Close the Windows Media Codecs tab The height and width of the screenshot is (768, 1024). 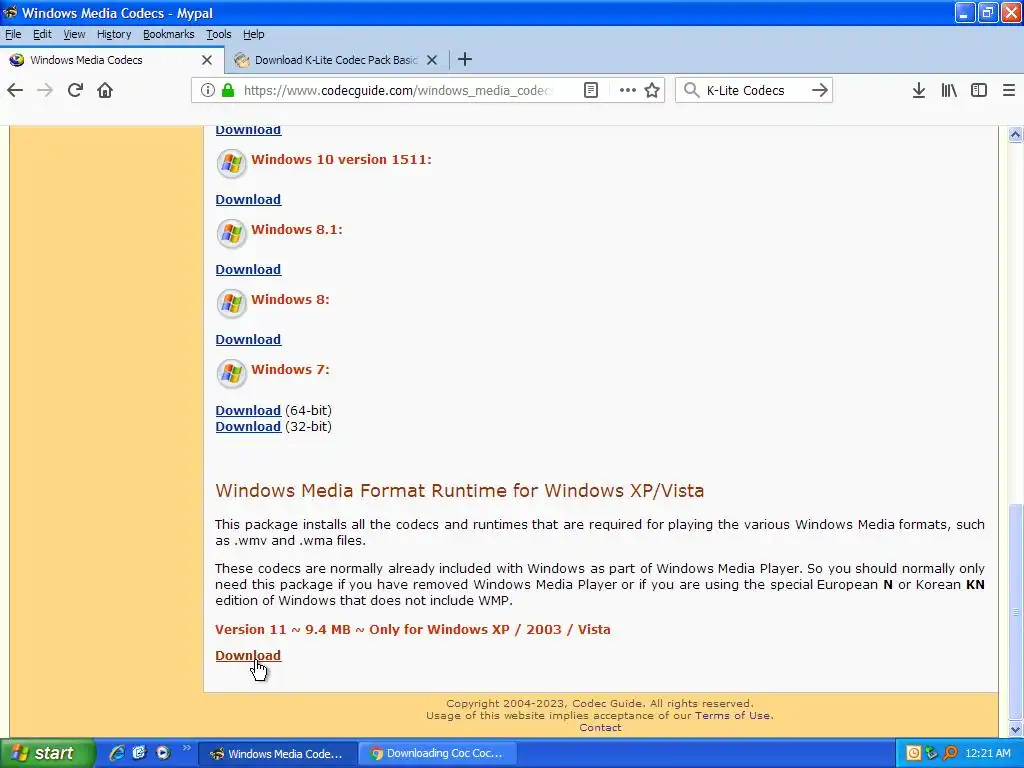tap(207, 60)
